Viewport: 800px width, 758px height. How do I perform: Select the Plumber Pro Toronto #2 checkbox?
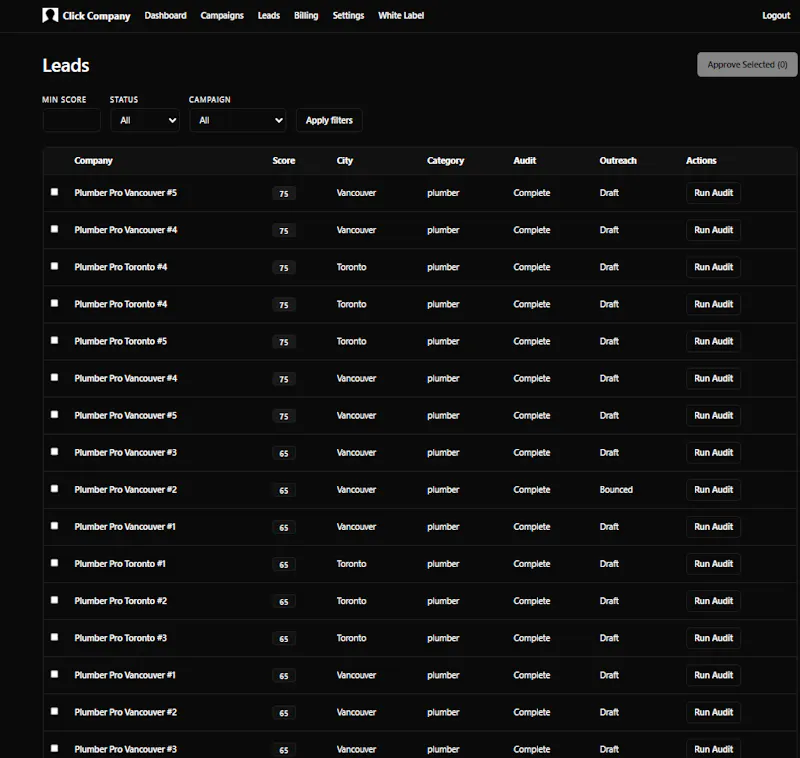tap(55, 600)
